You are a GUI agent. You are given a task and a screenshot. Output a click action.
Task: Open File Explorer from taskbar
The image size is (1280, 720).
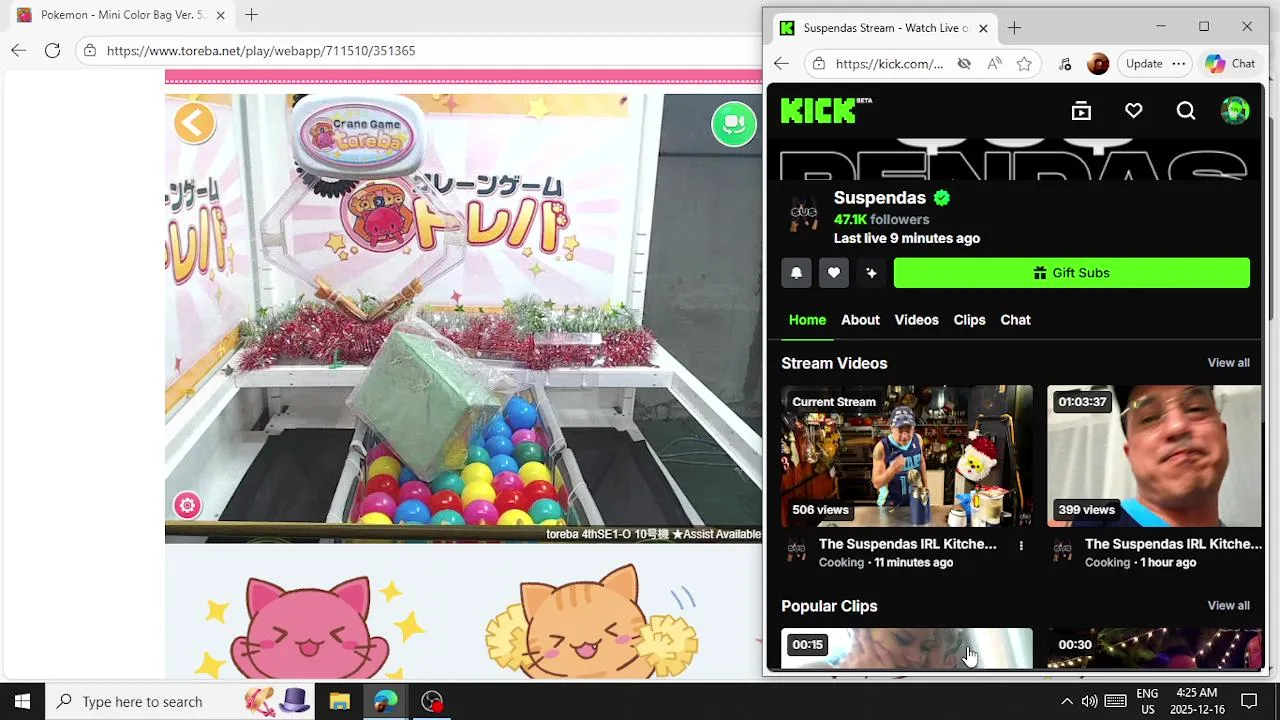339,701
